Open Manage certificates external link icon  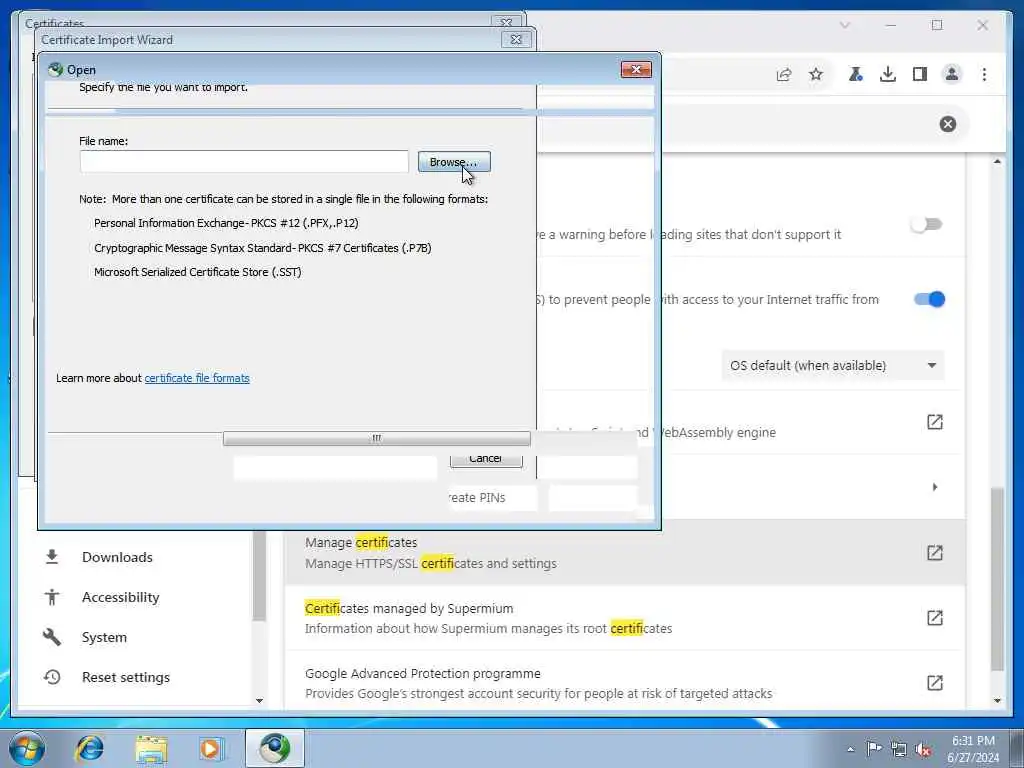pos(935,552)
